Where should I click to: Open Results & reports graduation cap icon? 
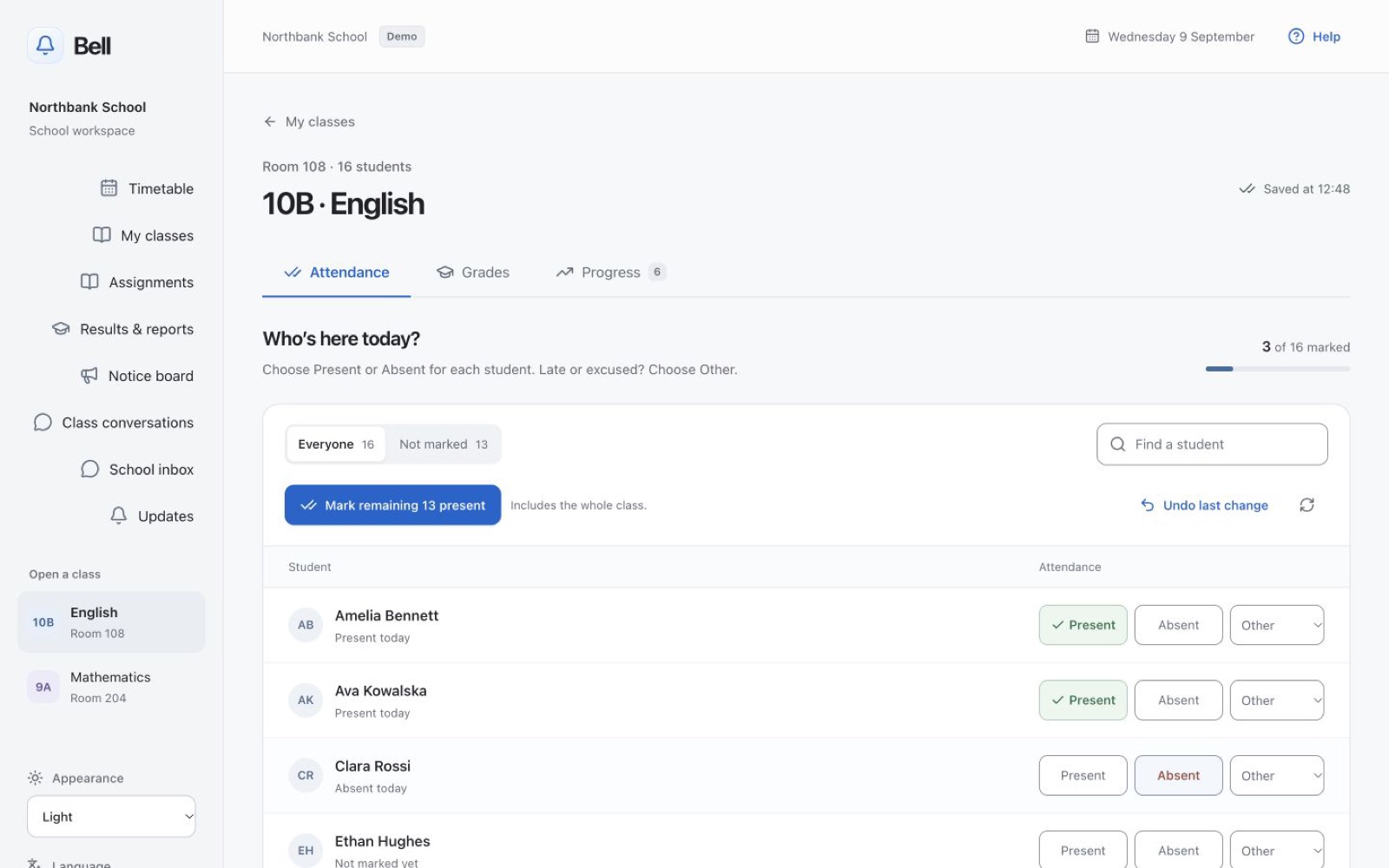(61, 329)
